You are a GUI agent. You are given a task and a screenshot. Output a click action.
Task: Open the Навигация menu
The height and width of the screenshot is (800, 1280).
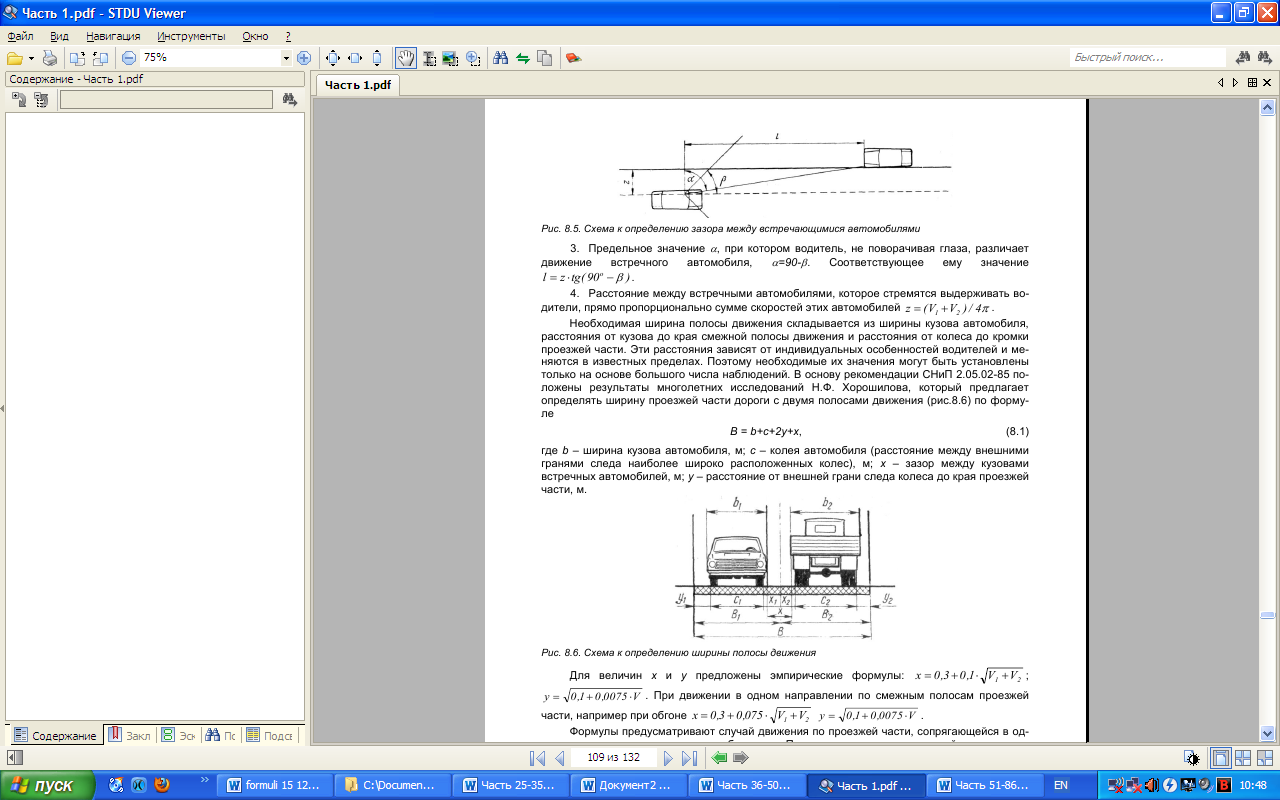coord(113,36)
